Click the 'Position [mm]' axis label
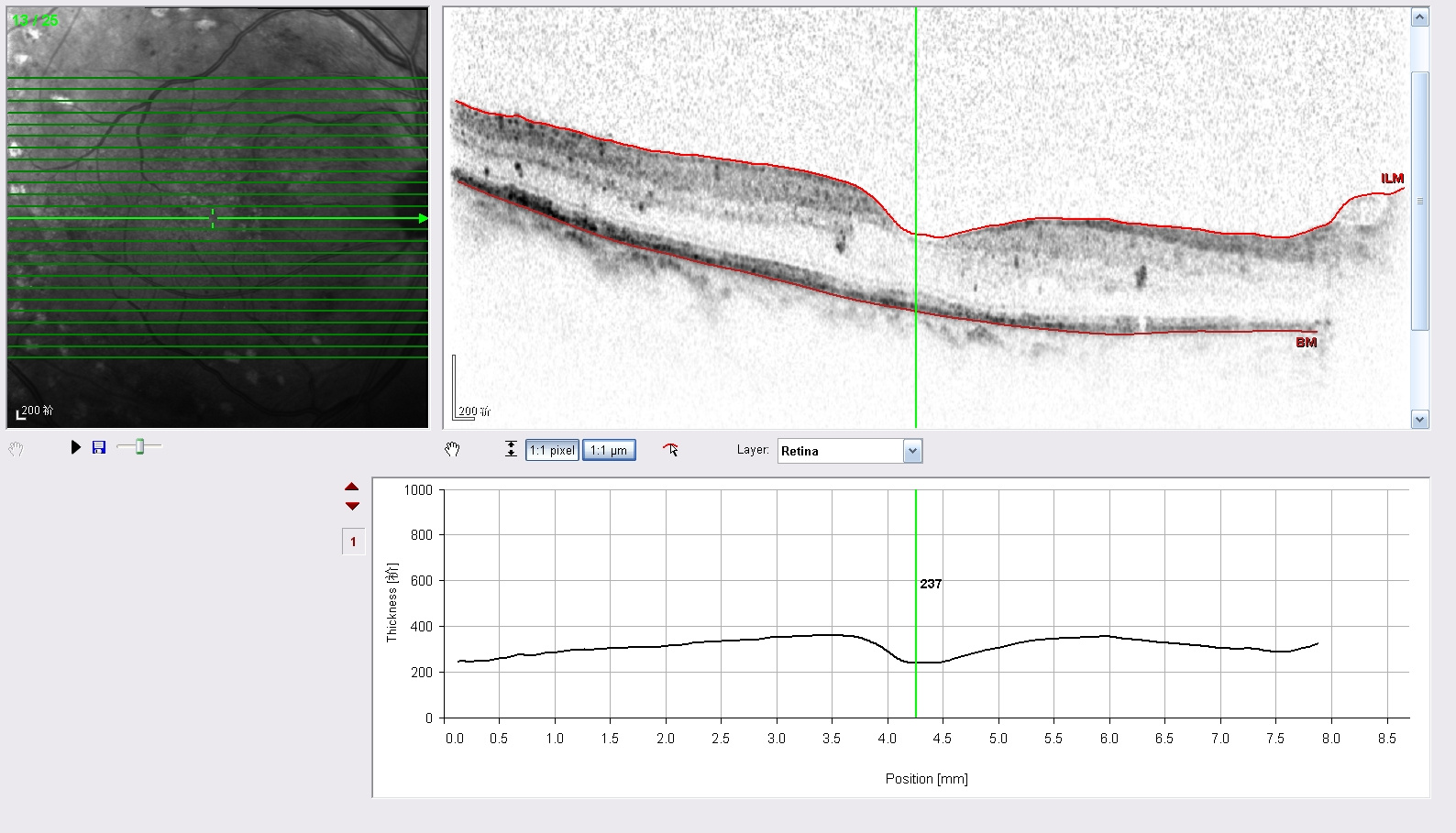The image size is (1456, 833). (926, 779)
